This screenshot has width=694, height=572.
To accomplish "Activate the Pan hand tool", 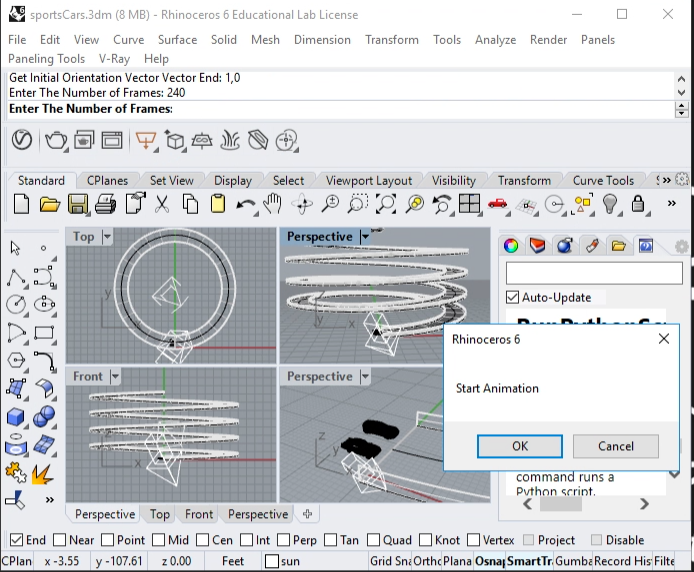I will point(273,204).
